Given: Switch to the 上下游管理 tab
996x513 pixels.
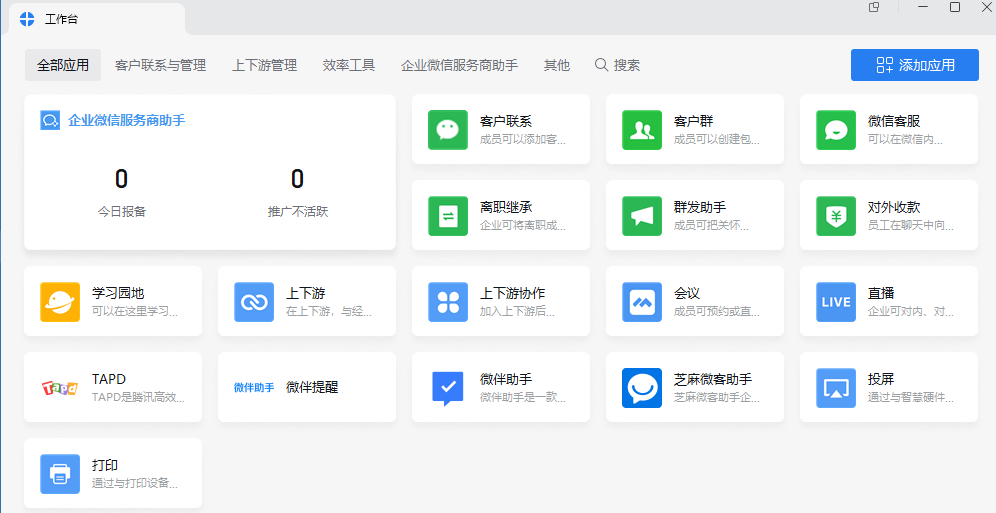Looking at the screenshot, I should coord(265,65).
